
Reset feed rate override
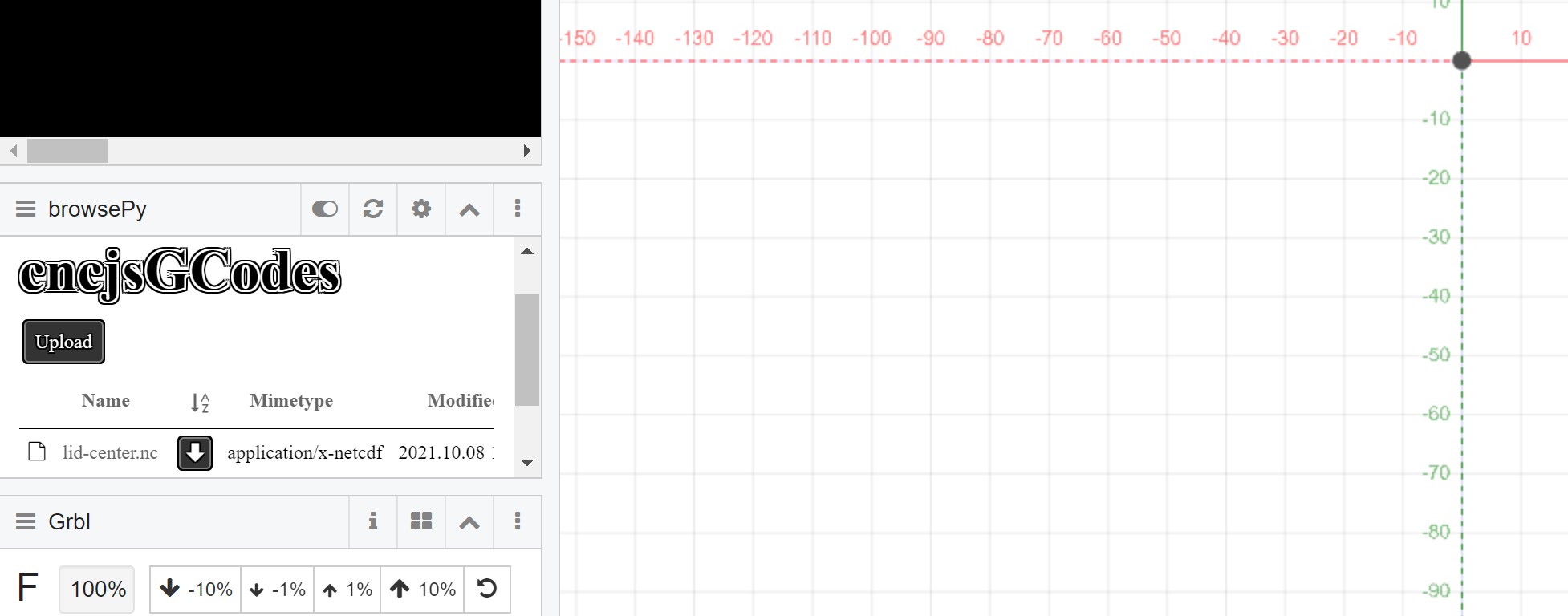tap(487, 590)
